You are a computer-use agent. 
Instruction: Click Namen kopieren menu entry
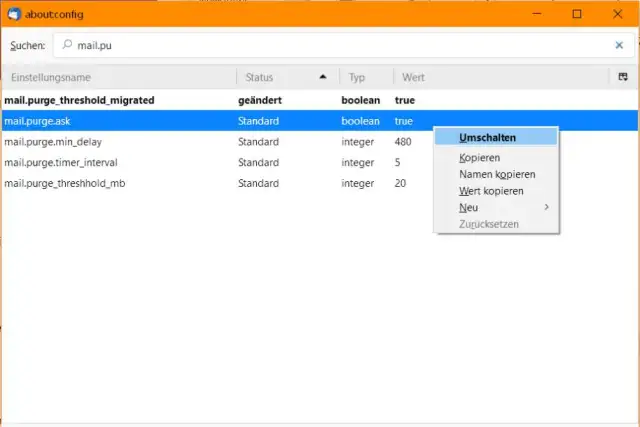tap(490, 174)
